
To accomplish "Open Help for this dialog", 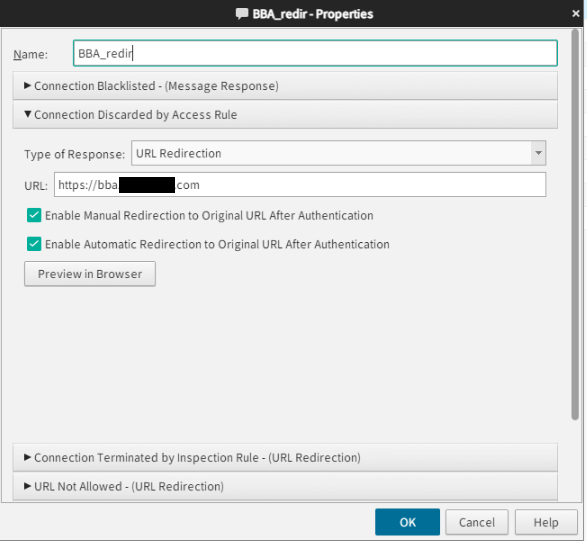I will click(546, 522).
